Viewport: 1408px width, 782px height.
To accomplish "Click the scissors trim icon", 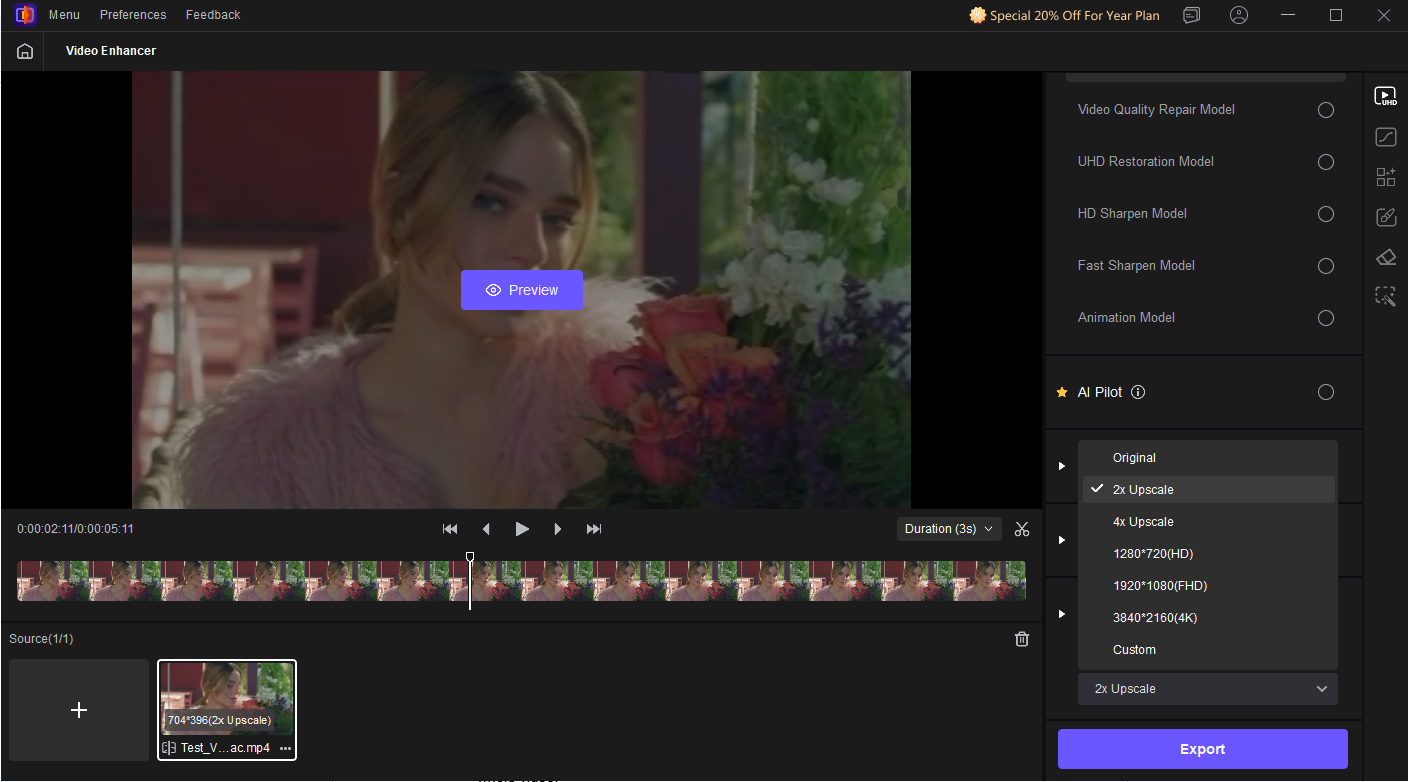I will click(x=1021, y=529).
